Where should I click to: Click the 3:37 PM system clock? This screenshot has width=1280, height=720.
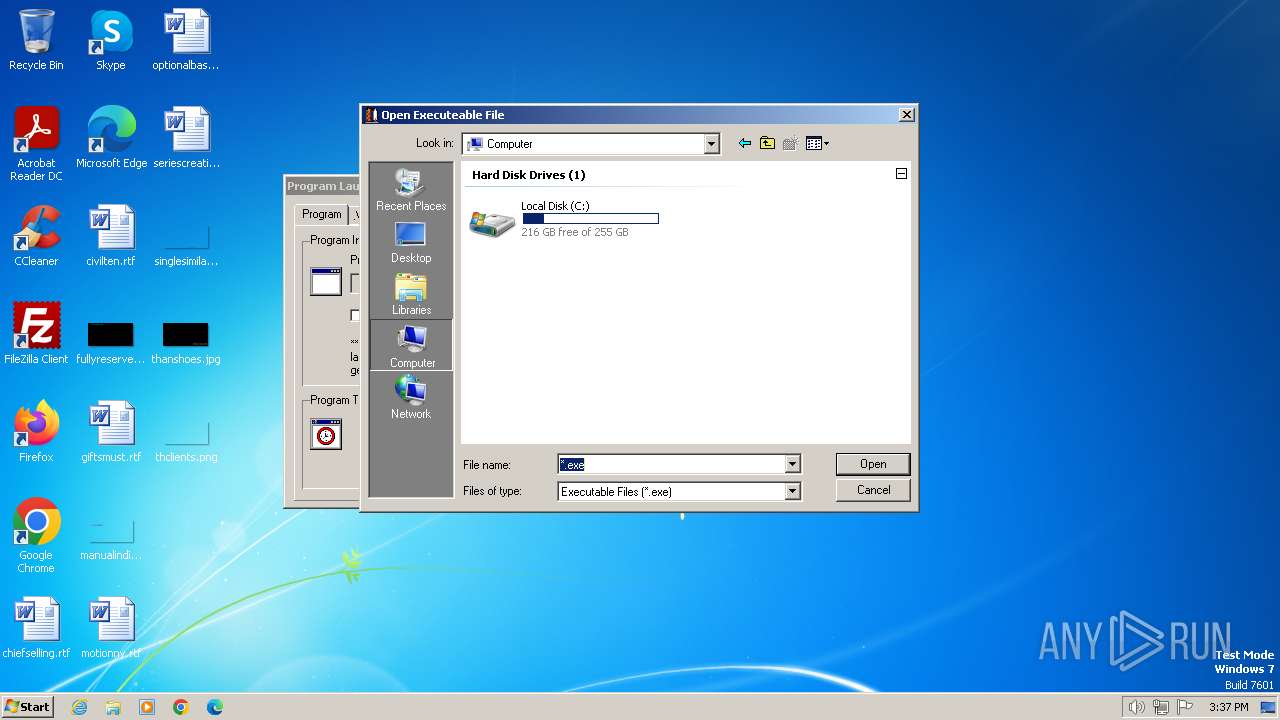click(1229, 707)
